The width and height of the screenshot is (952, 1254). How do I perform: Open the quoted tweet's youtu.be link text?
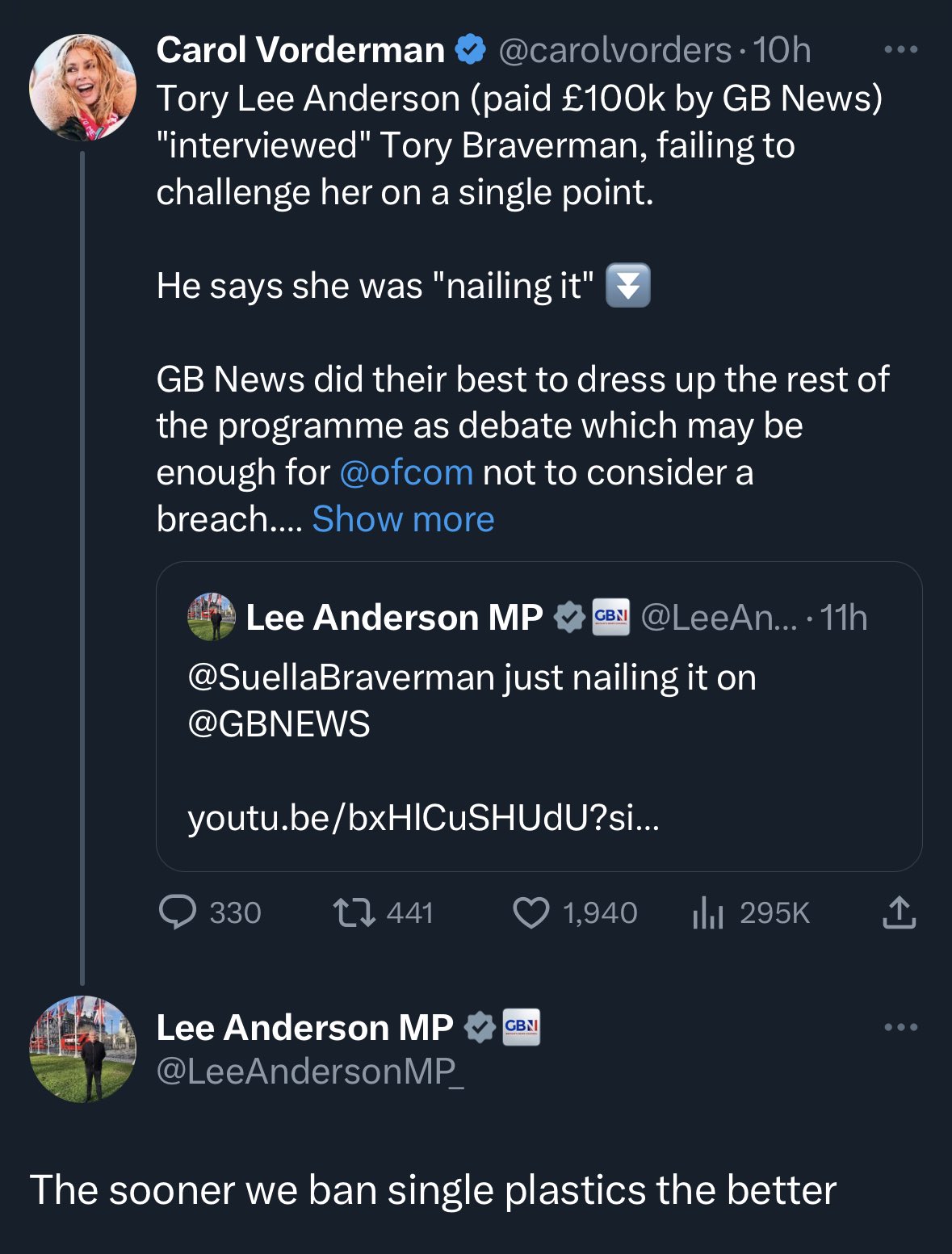[423, 818]
